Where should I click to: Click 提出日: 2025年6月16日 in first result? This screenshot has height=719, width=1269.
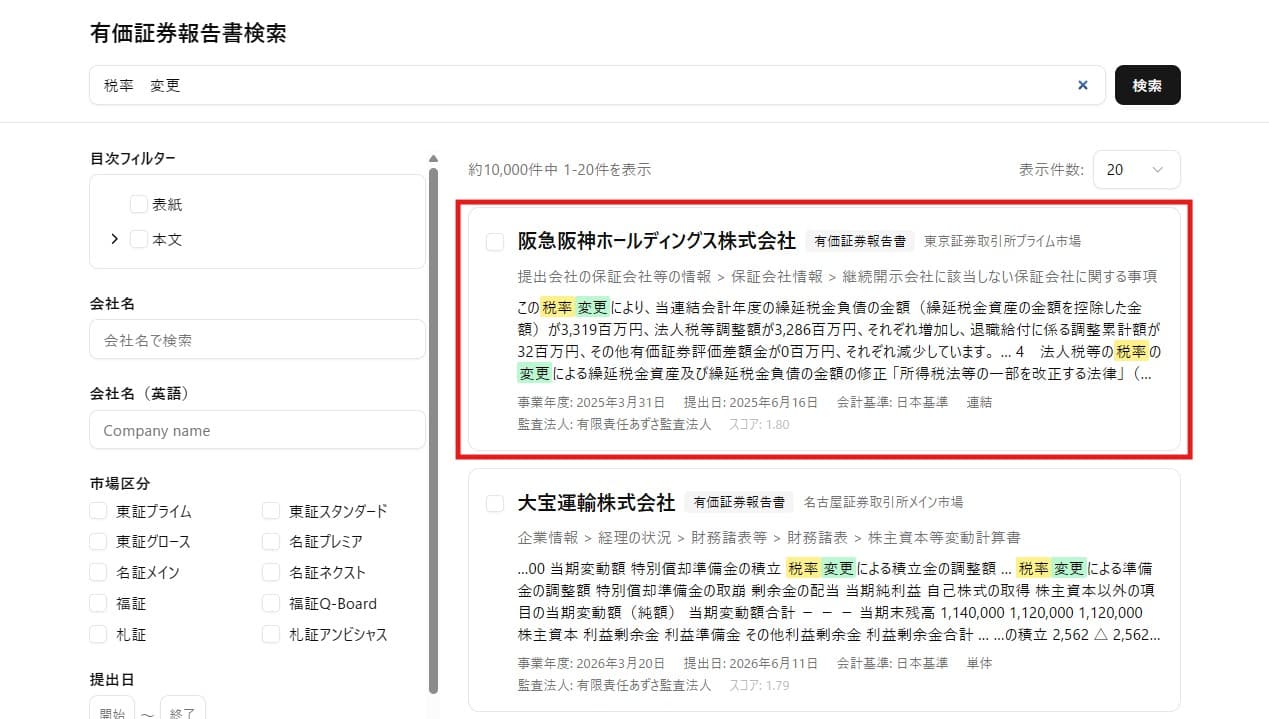pos(750,402)
